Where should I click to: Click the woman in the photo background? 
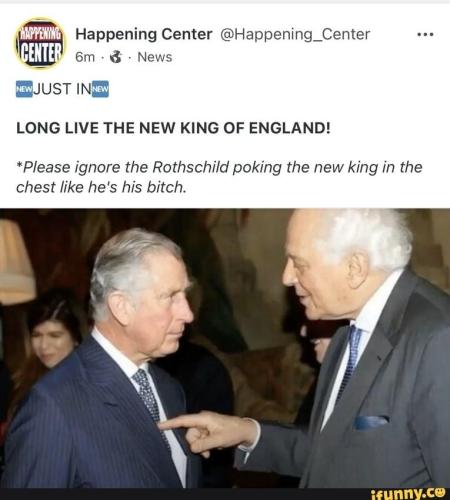tap(50, 333)
